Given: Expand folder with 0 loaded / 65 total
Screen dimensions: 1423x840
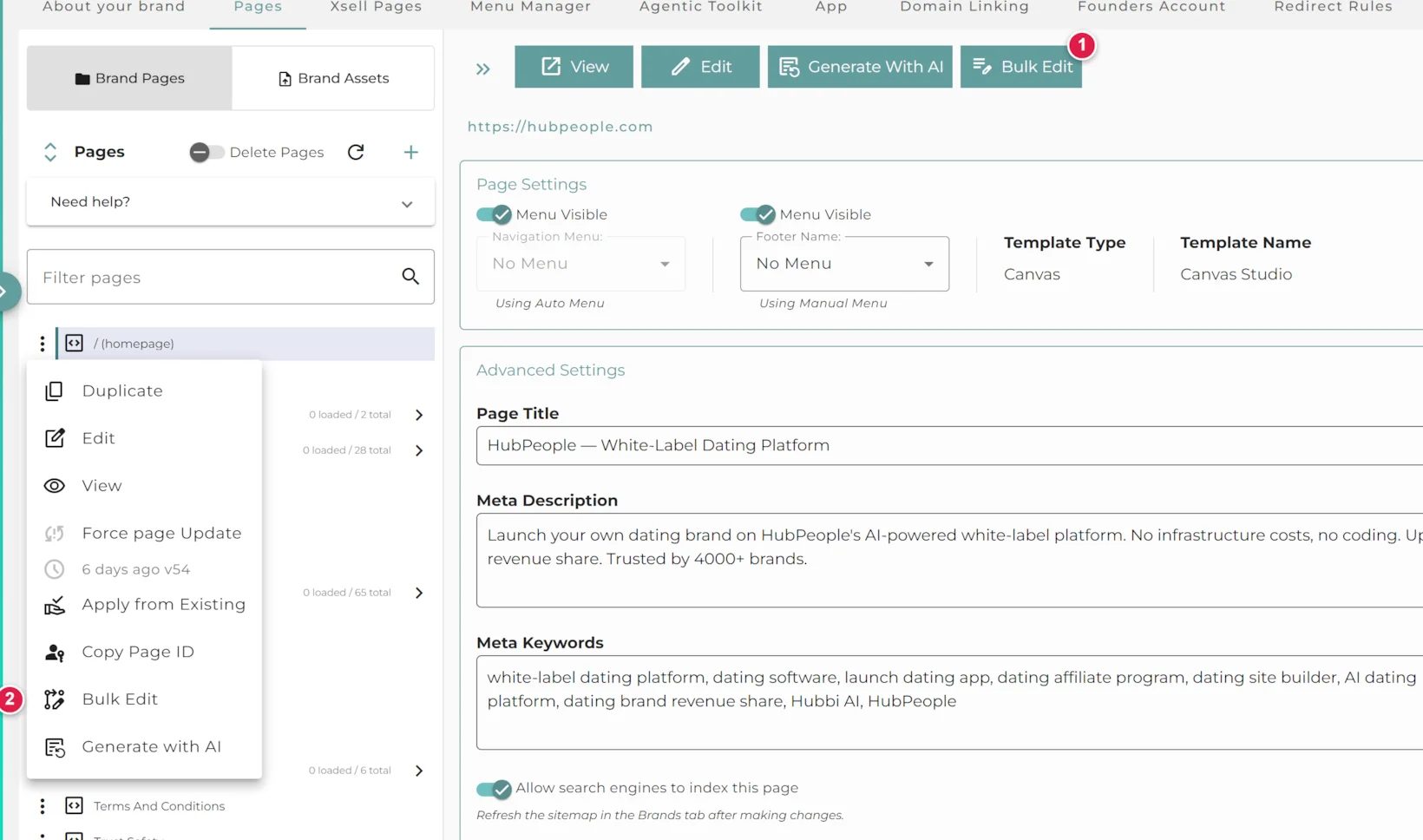Looking at the screenshot, I should tap(419, 593).
